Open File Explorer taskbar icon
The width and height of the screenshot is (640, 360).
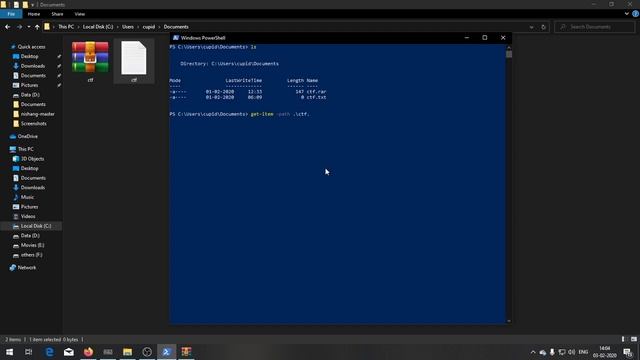click(127, 352)
